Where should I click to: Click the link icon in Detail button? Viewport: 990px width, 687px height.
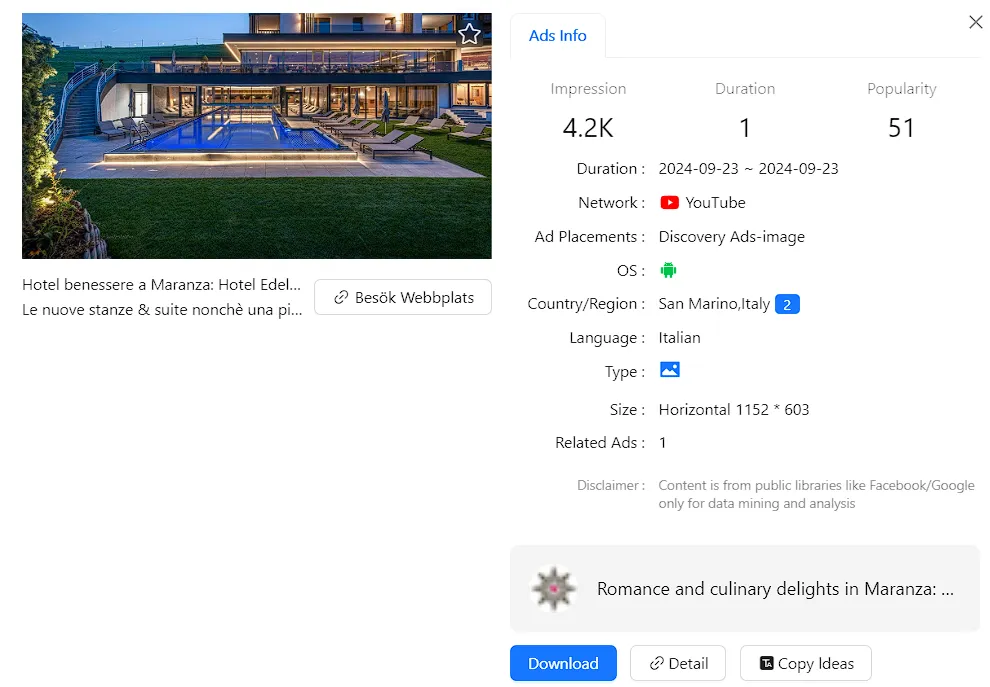657,663
